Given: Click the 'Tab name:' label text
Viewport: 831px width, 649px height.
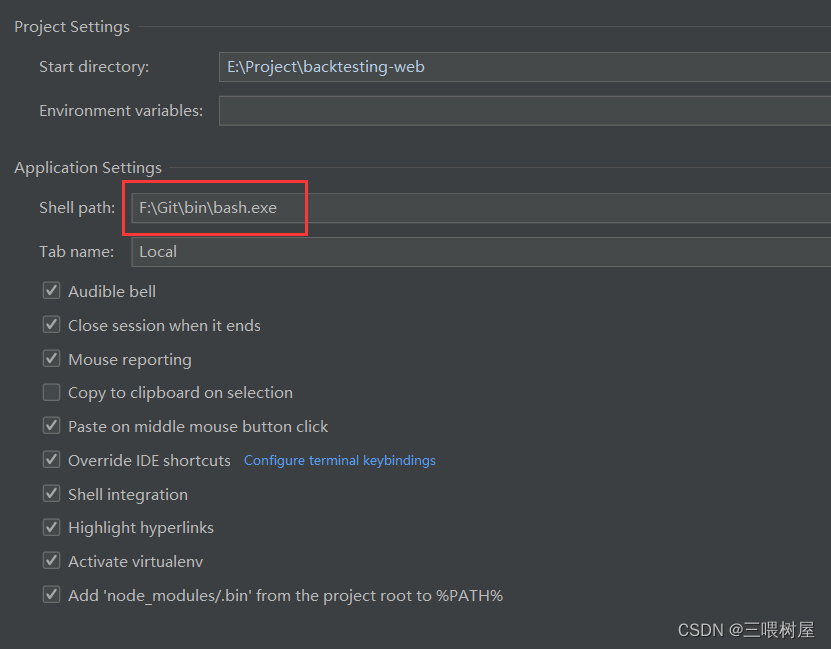Looking at the screenshot, I should 77,252.
